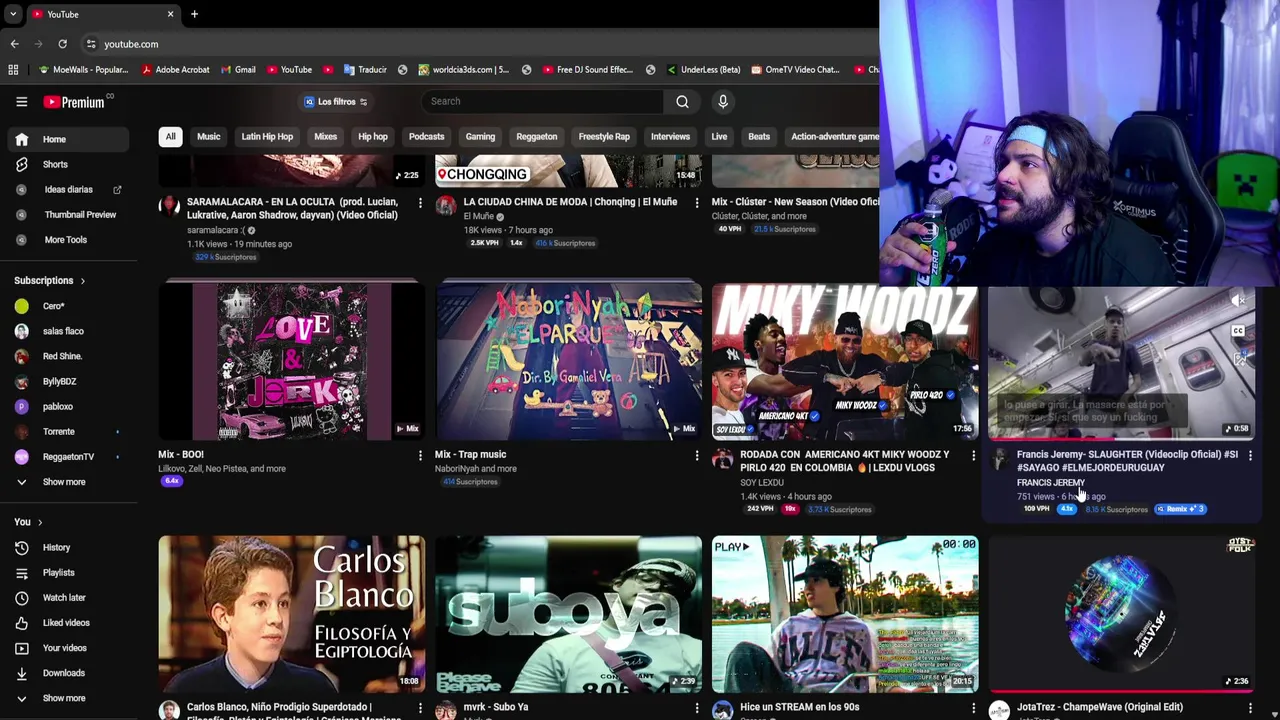Open the Carlos Blanco video thumbnail
The height and width of the screenshot is (720, 1280).
(x=291, y=614)
